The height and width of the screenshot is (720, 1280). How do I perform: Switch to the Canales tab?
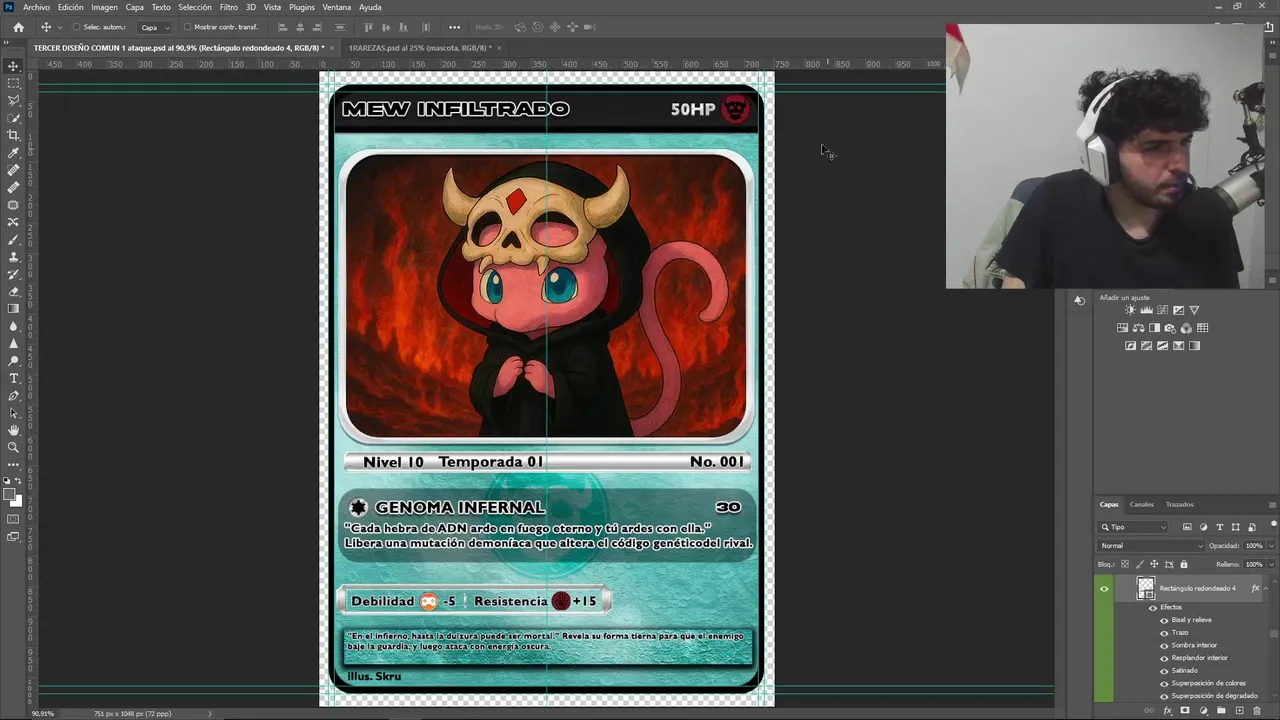pos(1142,505)
